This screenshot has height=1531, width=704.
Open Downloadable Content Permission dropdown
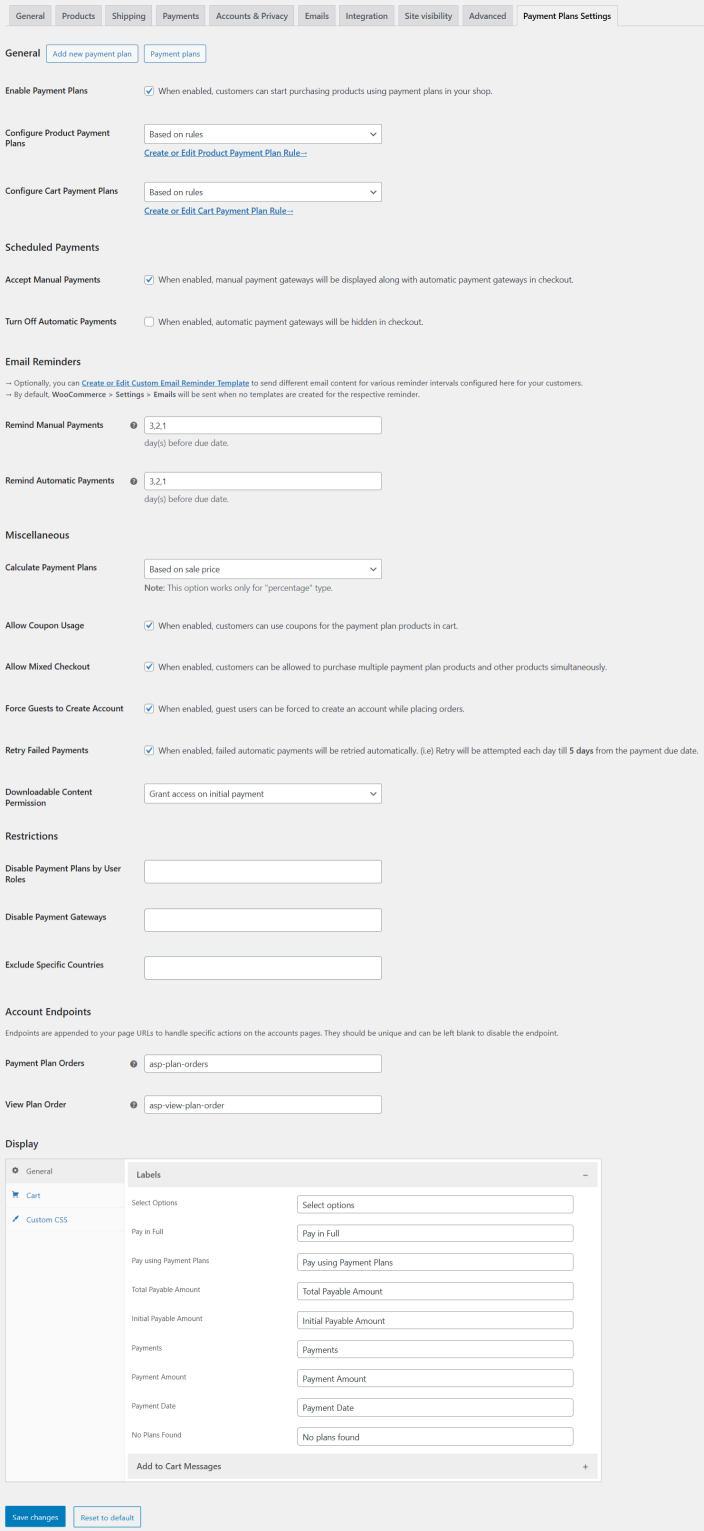[262, 794]
